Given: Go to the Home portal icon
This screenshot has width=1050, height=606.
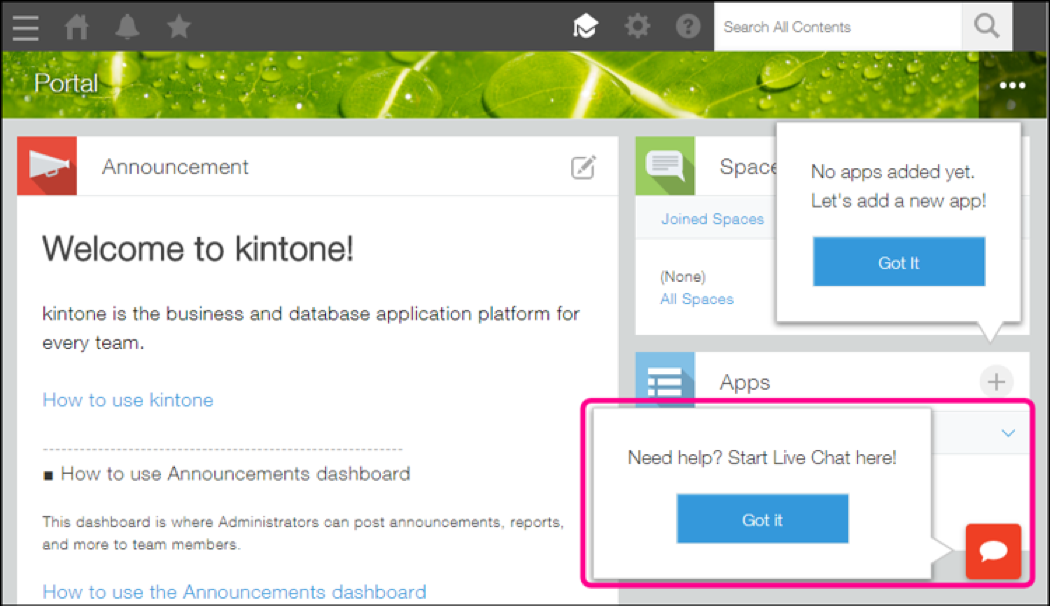Looking at the screenshot, I should point(77,27).
